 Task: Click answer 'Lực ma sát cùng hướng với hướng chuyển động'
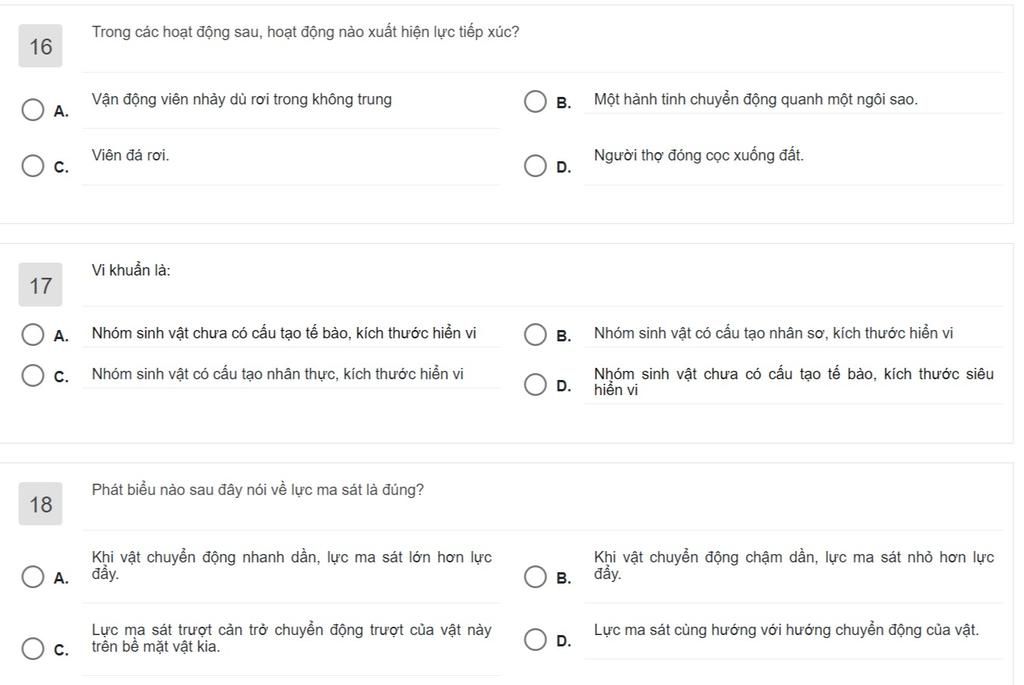[786, 630]
